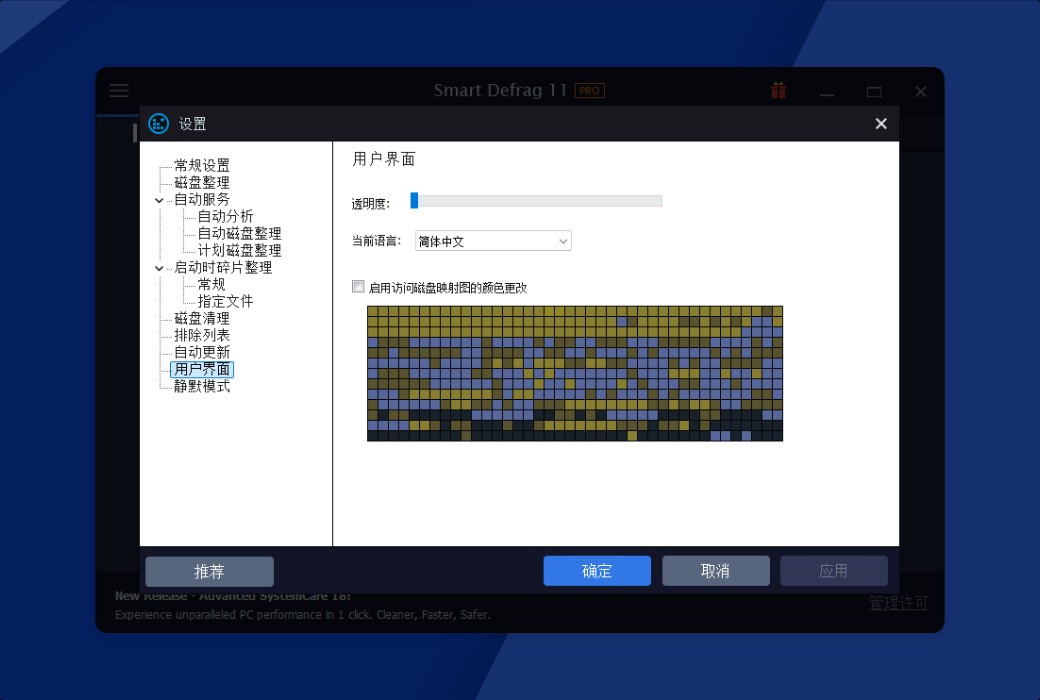Viewport: 1040px width, 700px height.
Task: Collapse the 启动时碎片整理 tree node
Action: click(x=159, y=268)
